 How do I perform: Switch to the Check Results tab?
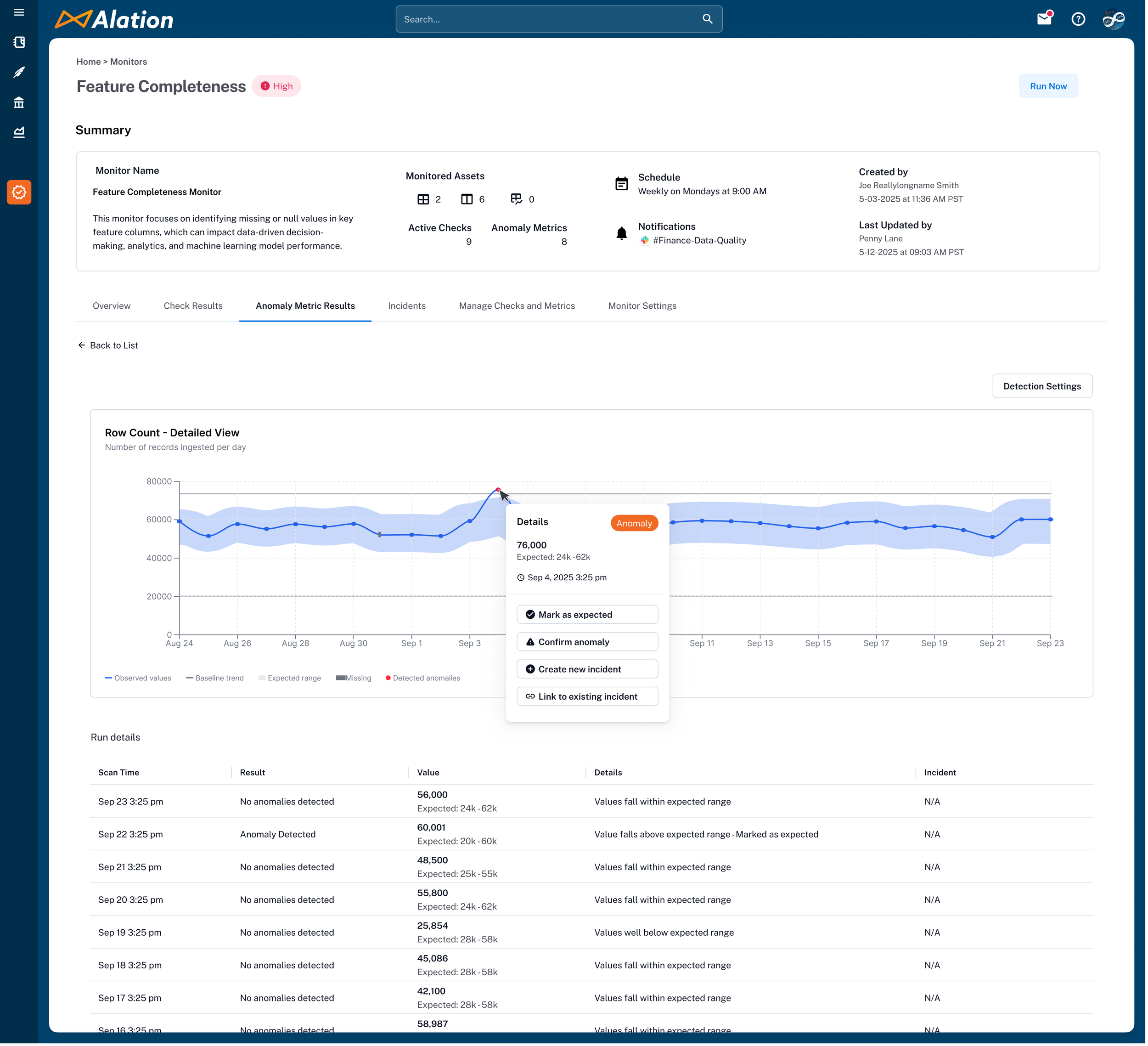(x=193, y=306)
